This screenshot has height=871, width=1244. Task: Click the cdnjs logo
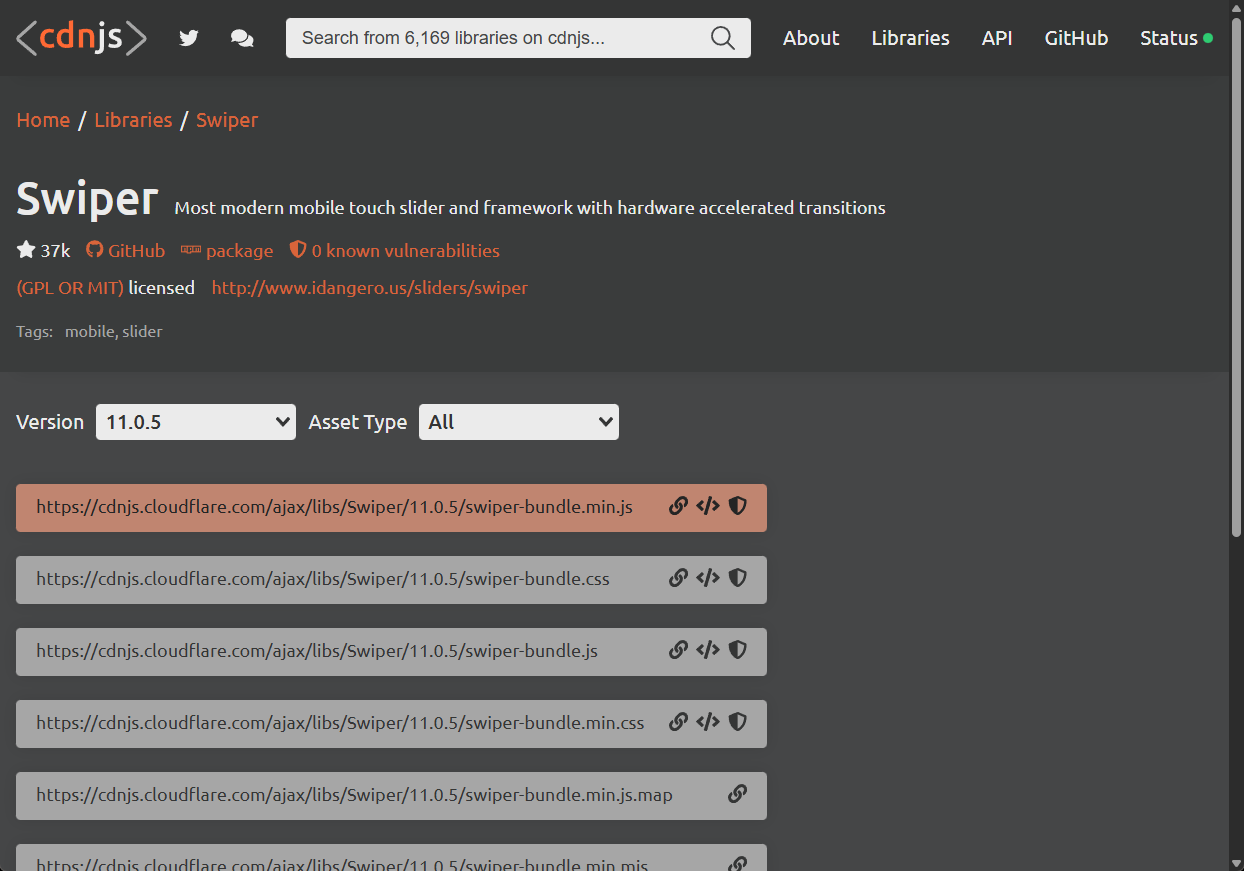coord(82,38)
